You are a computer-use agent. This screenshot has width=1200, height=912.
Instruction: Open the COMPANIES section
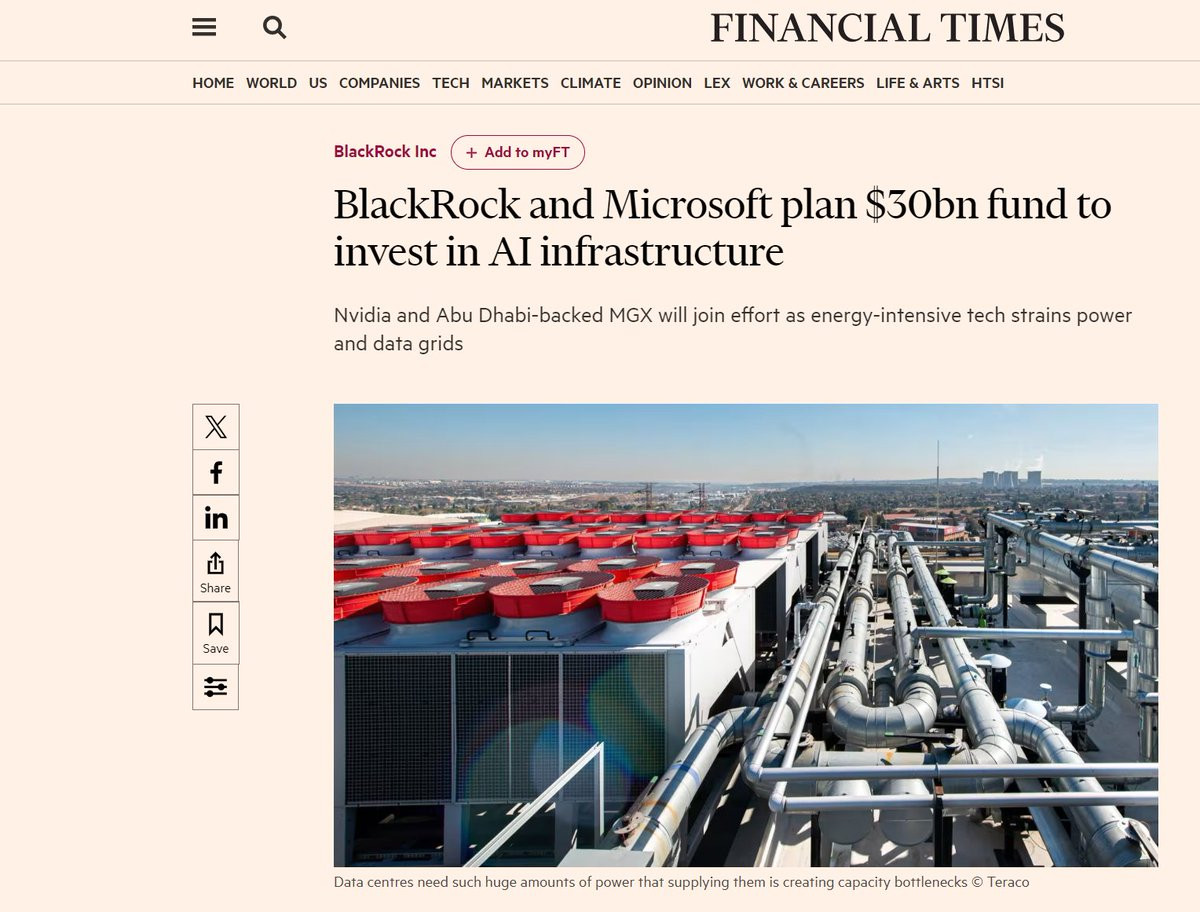(x=379, y=83)
